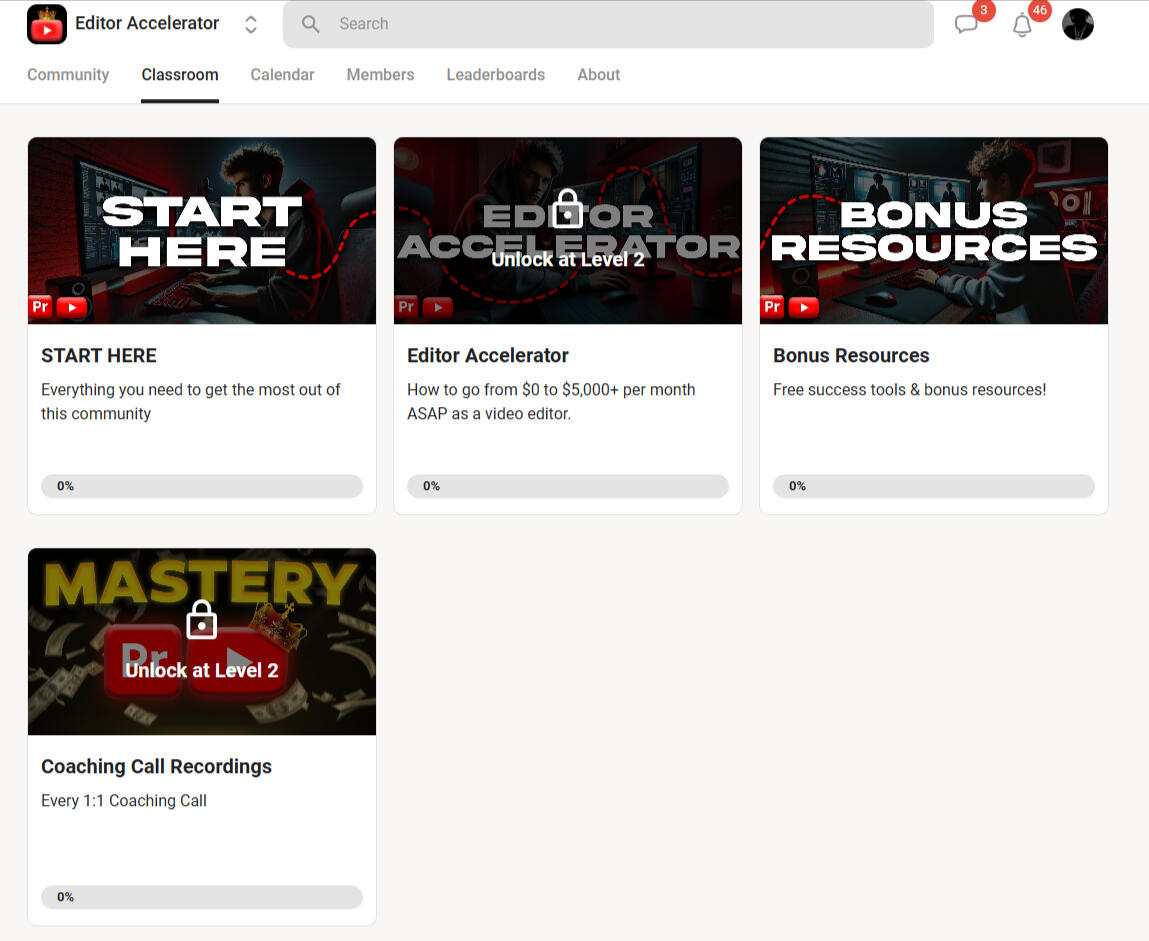Switch to the Community tab

click(x=68, y=75)
